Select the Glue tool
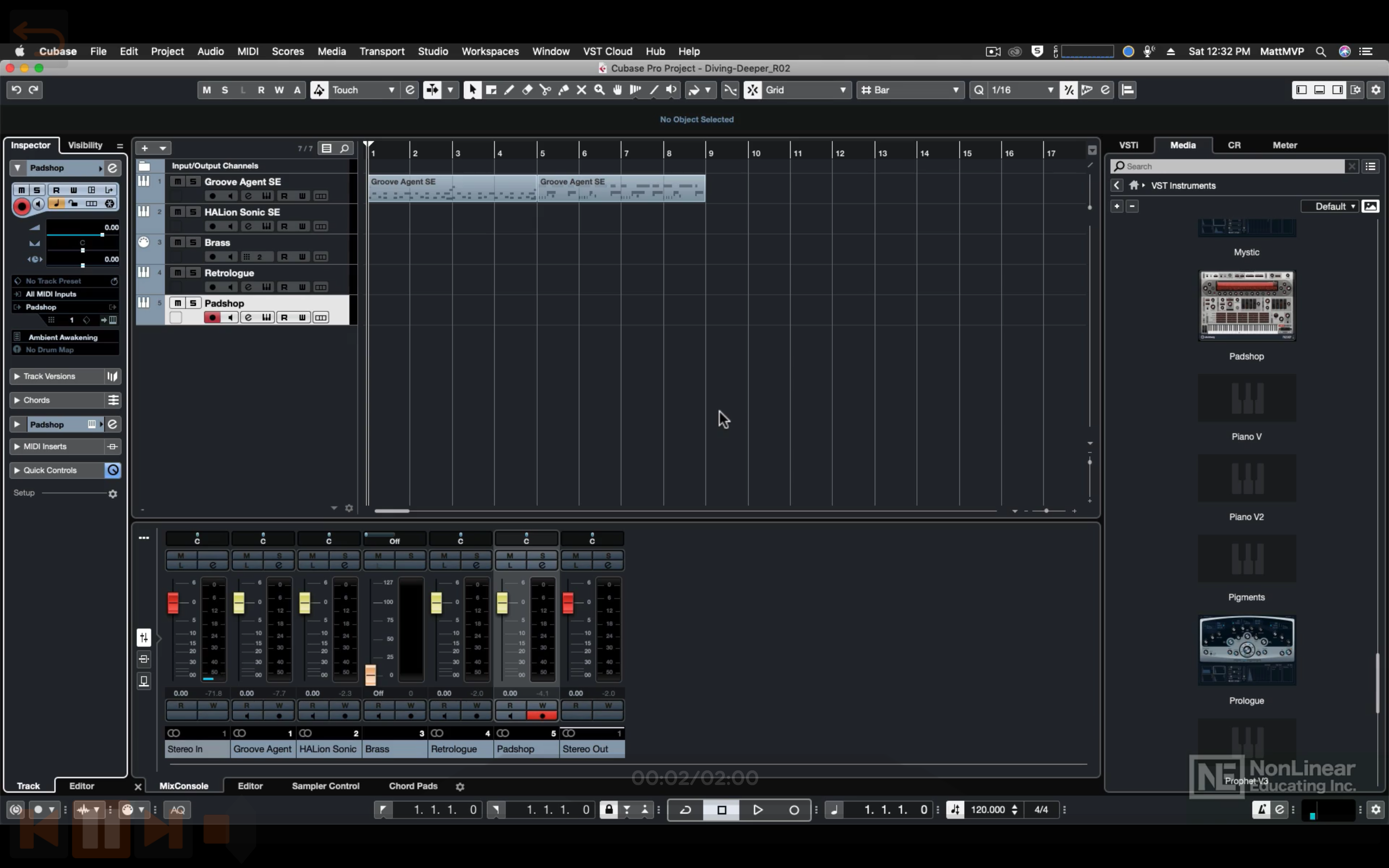The height and width of the screenshot is (868, 1389). pos(564,90)
